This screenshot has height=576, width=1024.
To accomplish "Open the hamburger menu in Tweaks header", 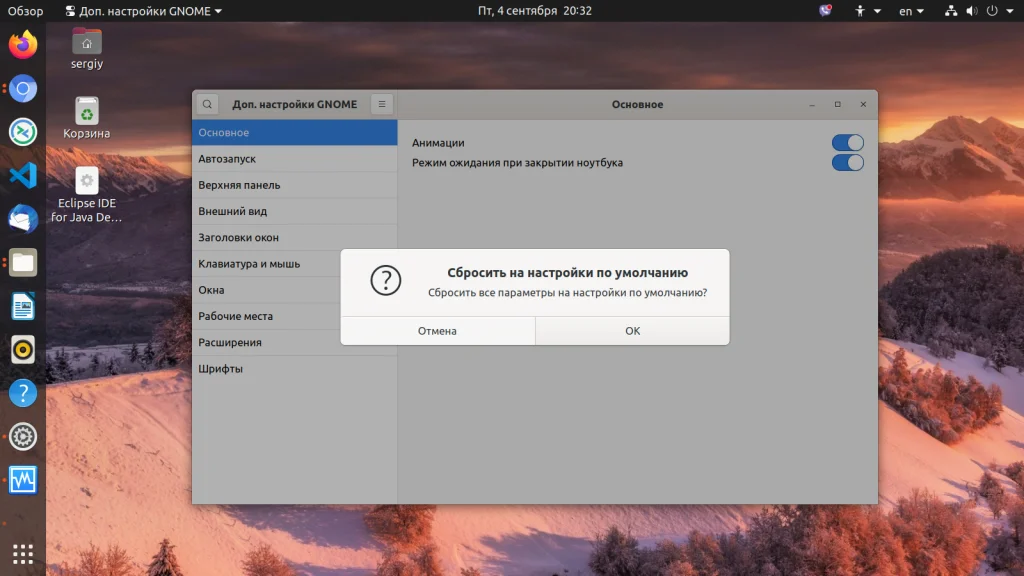I will click(x=382, y=104).
